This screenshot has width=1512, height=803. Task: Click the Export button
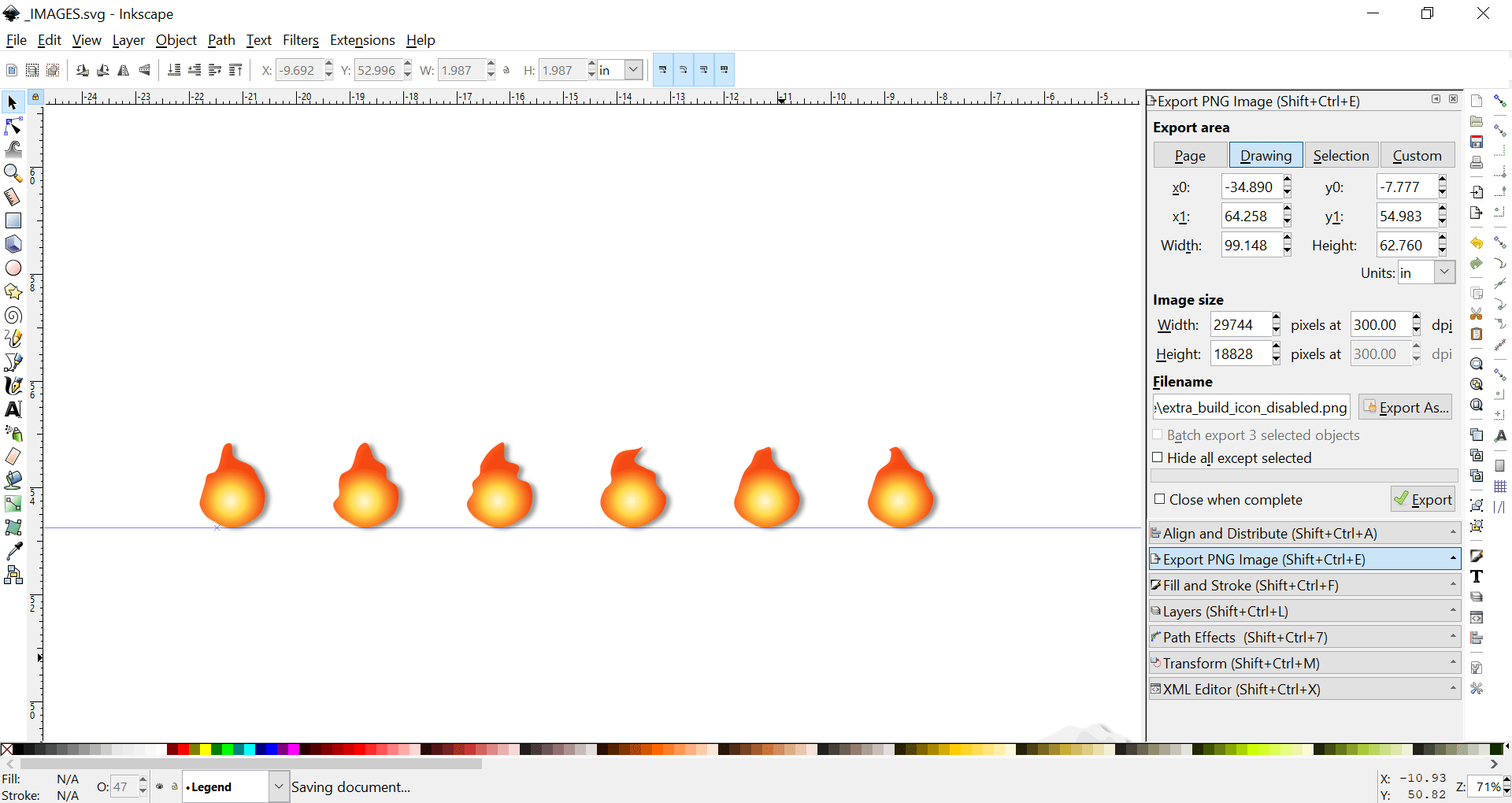click(1424, 499)
